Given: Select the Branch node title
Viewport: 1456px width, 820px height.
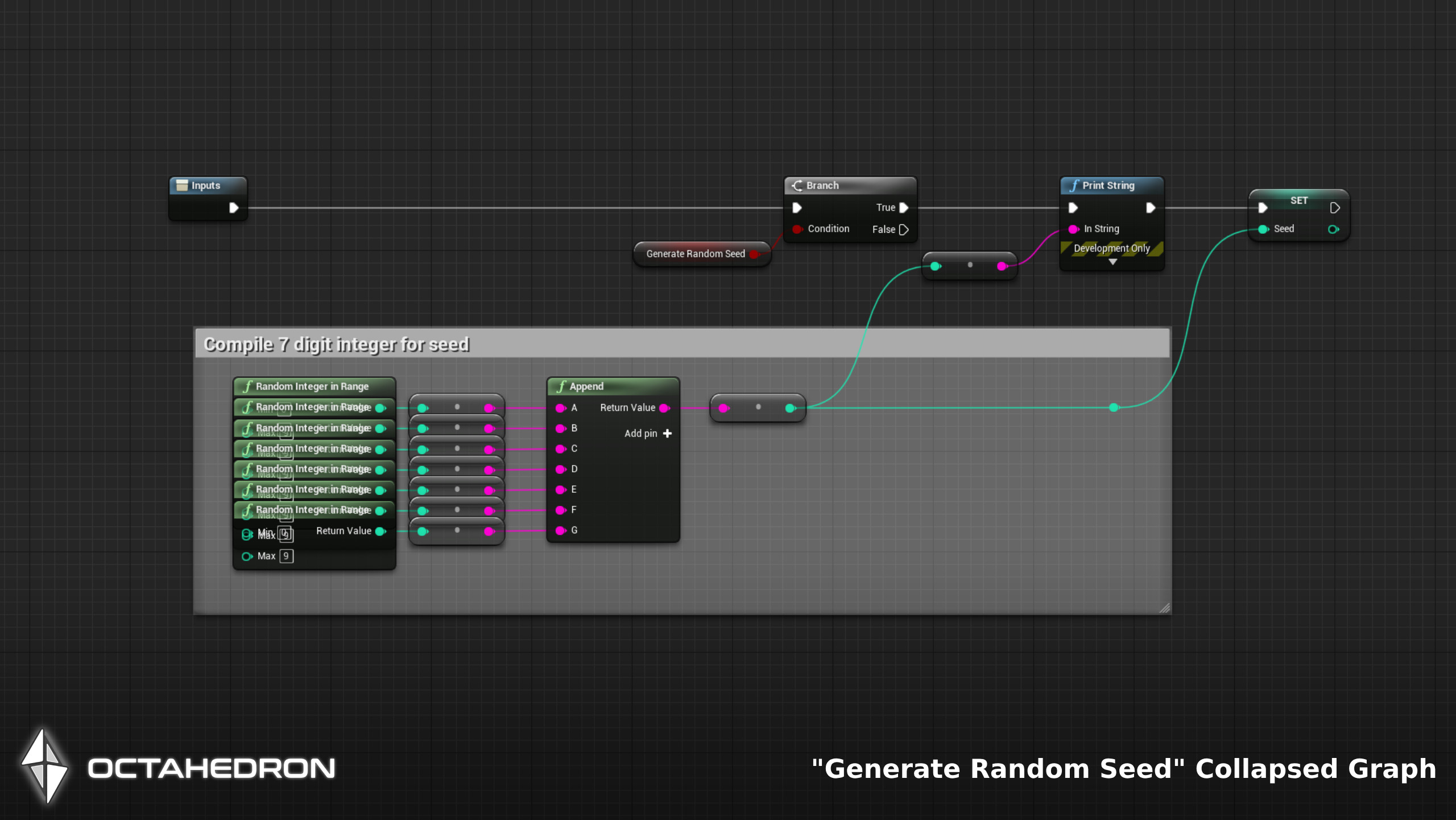Looking at the screenshot, I should (822, 186).
